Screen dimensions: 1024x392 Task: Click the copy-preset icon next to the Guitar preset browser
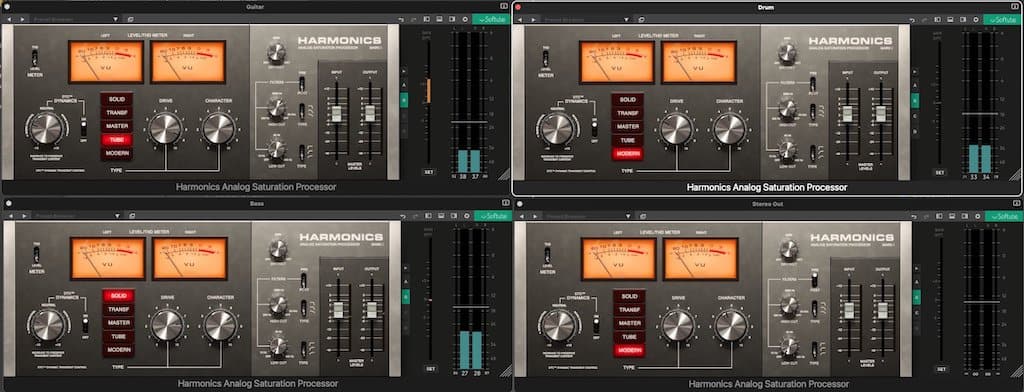tap(131, 20)
